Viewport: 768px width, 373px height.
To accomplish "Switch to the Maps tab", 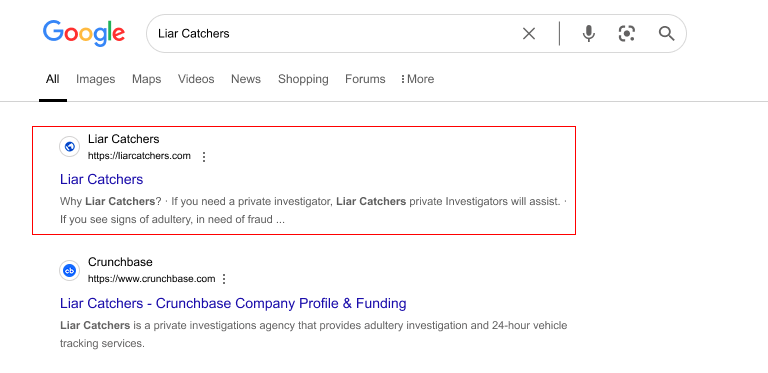I will tap(146, 79).
